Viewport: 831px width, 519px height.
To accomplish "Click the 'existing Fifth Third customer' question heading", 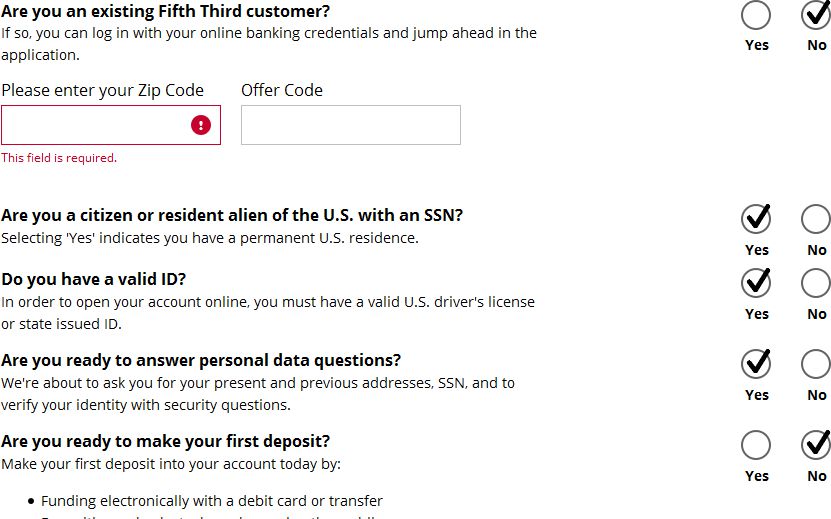I will tap(165, 12).
